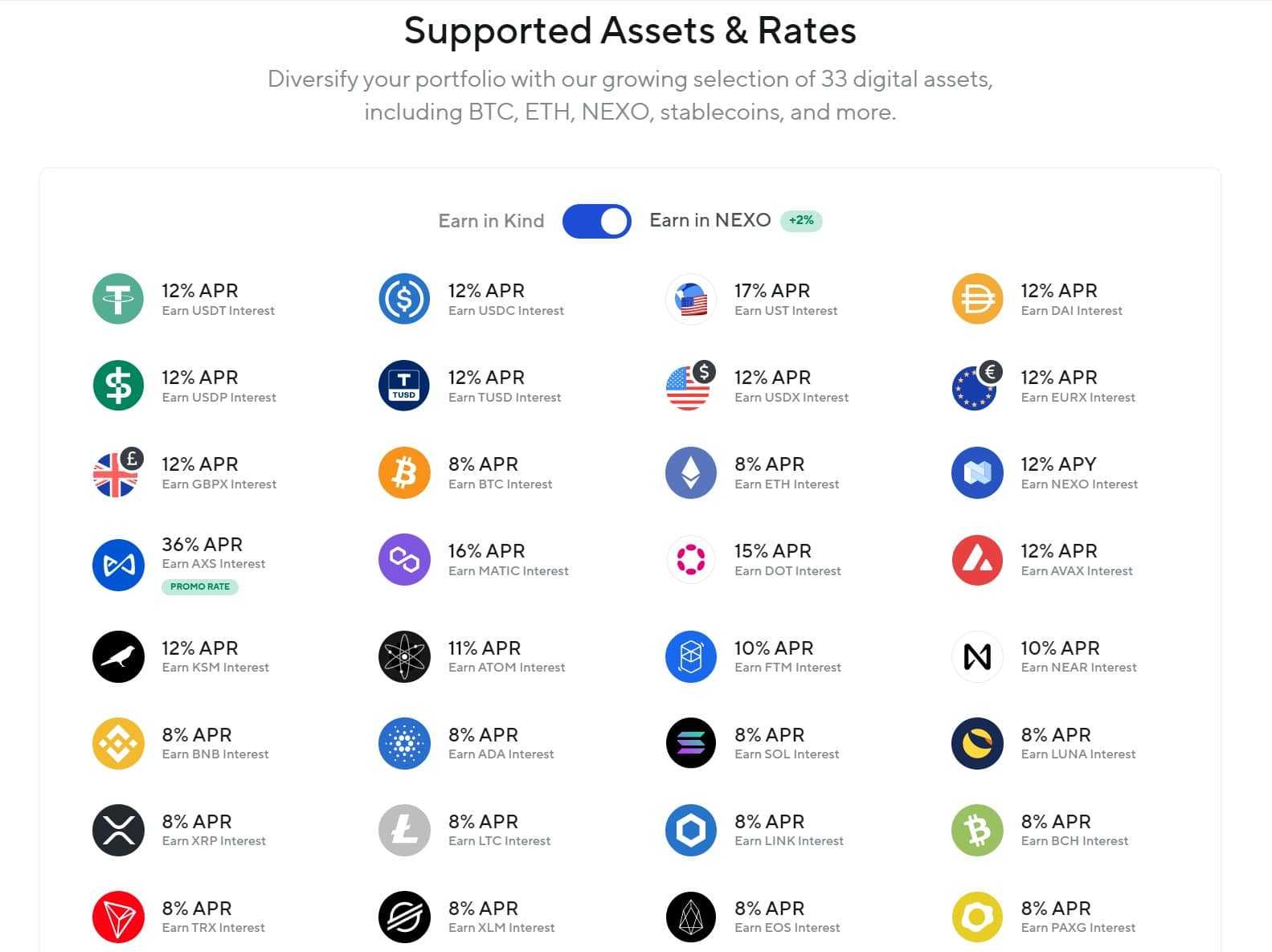Open the Earn LUNA Interest link
The image size is (1272, 952).
(1078, 754)
